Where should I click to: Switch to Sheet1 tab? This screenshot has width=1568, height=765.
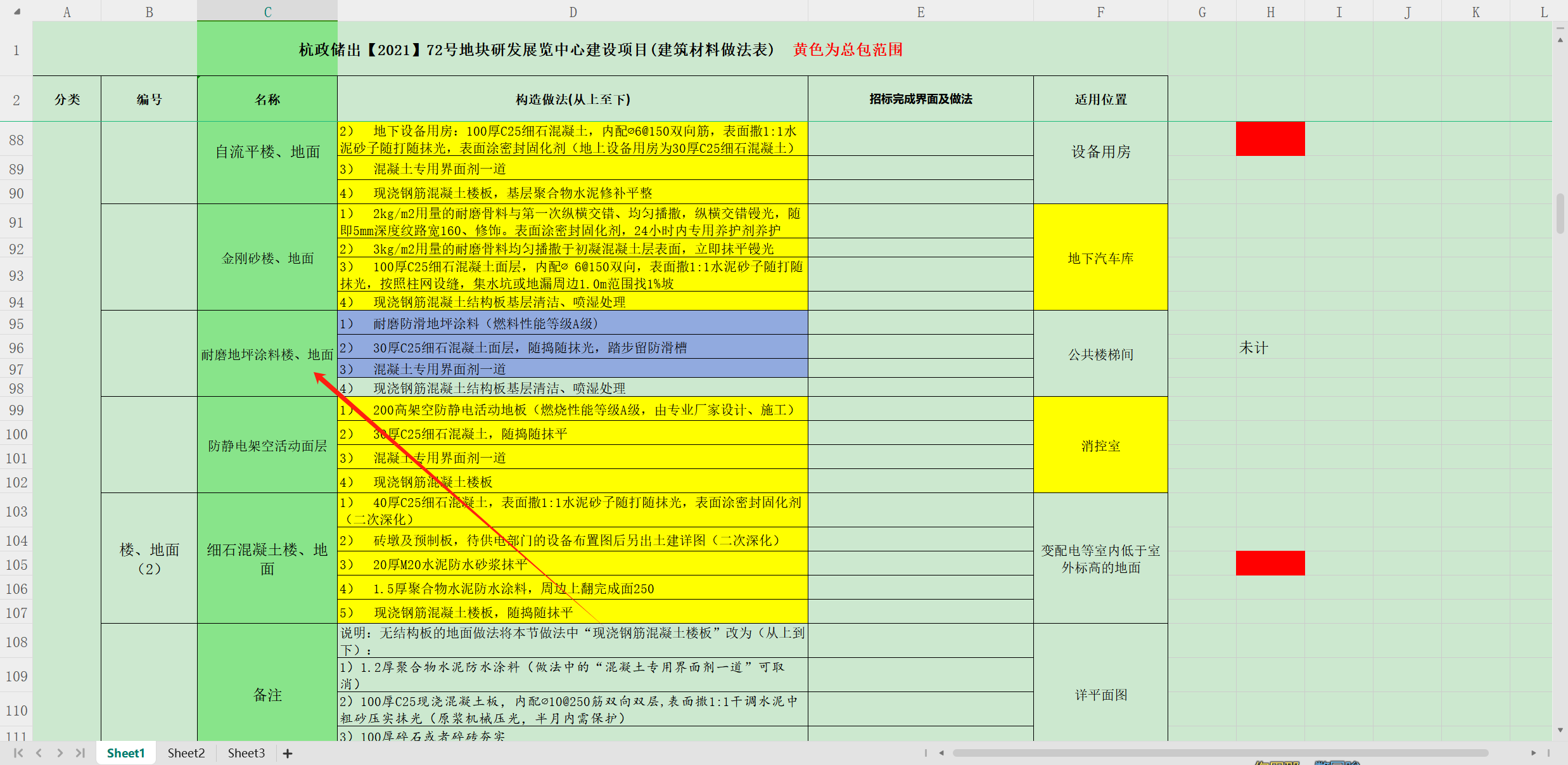[125, 753]
